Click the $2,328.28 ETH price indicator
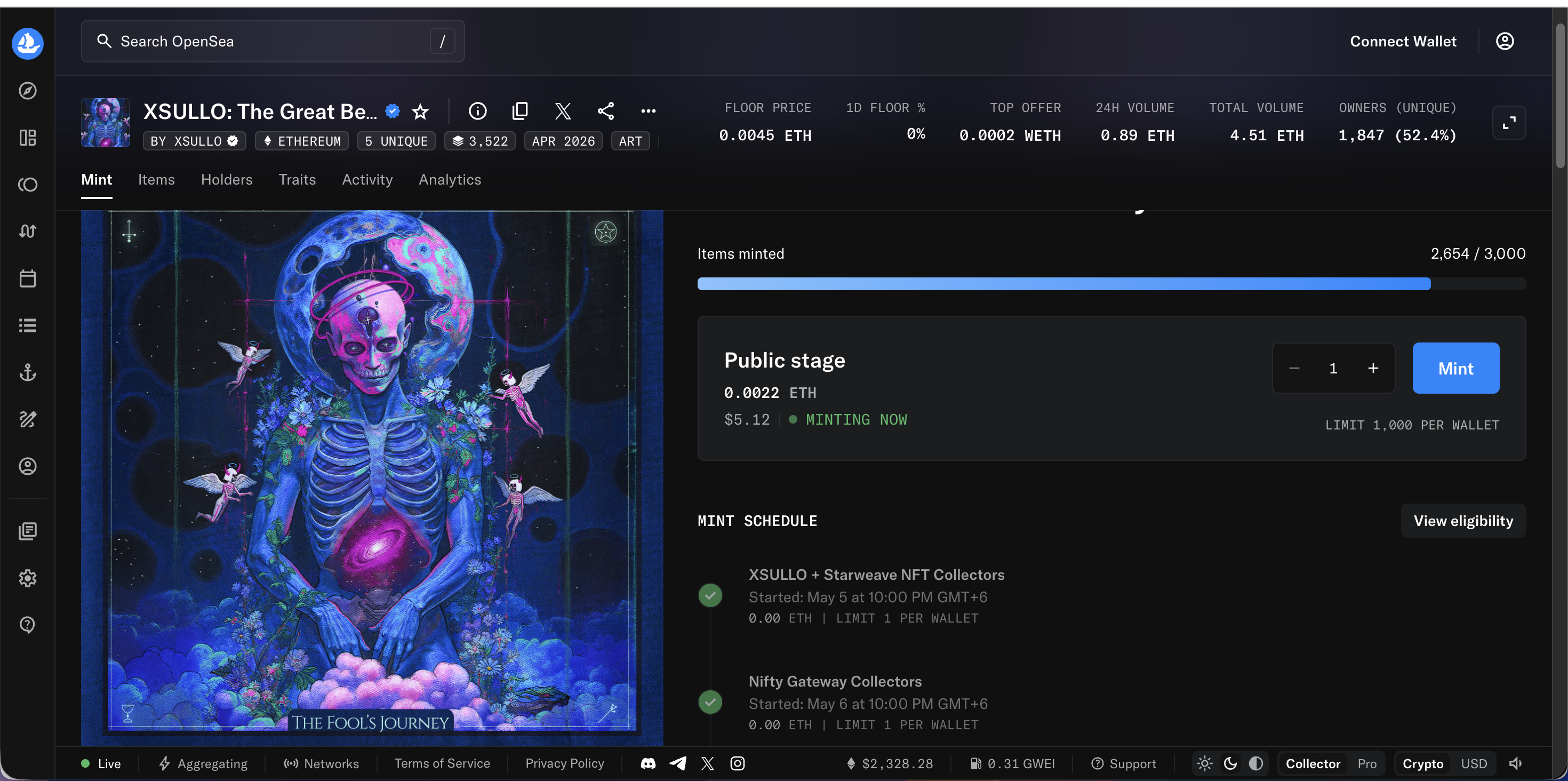Screen dimensions: 1568x781 [x=889, y=763]
